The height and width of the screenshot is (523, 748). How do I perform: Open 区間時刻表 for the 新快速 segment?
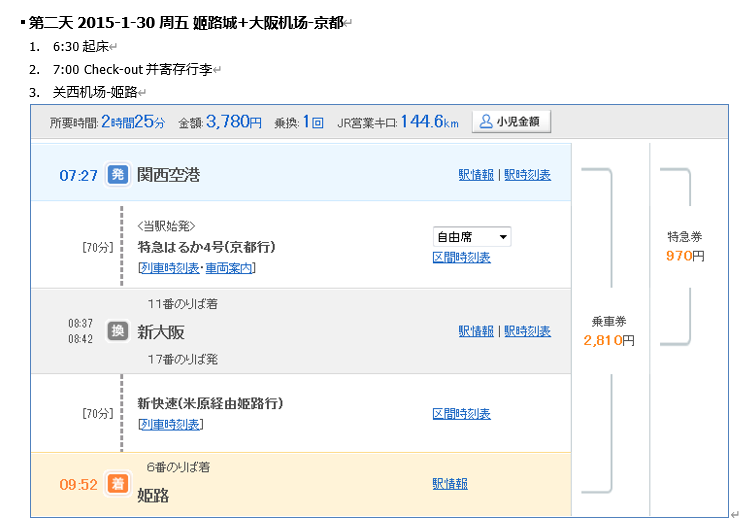[x=461, y=414]
